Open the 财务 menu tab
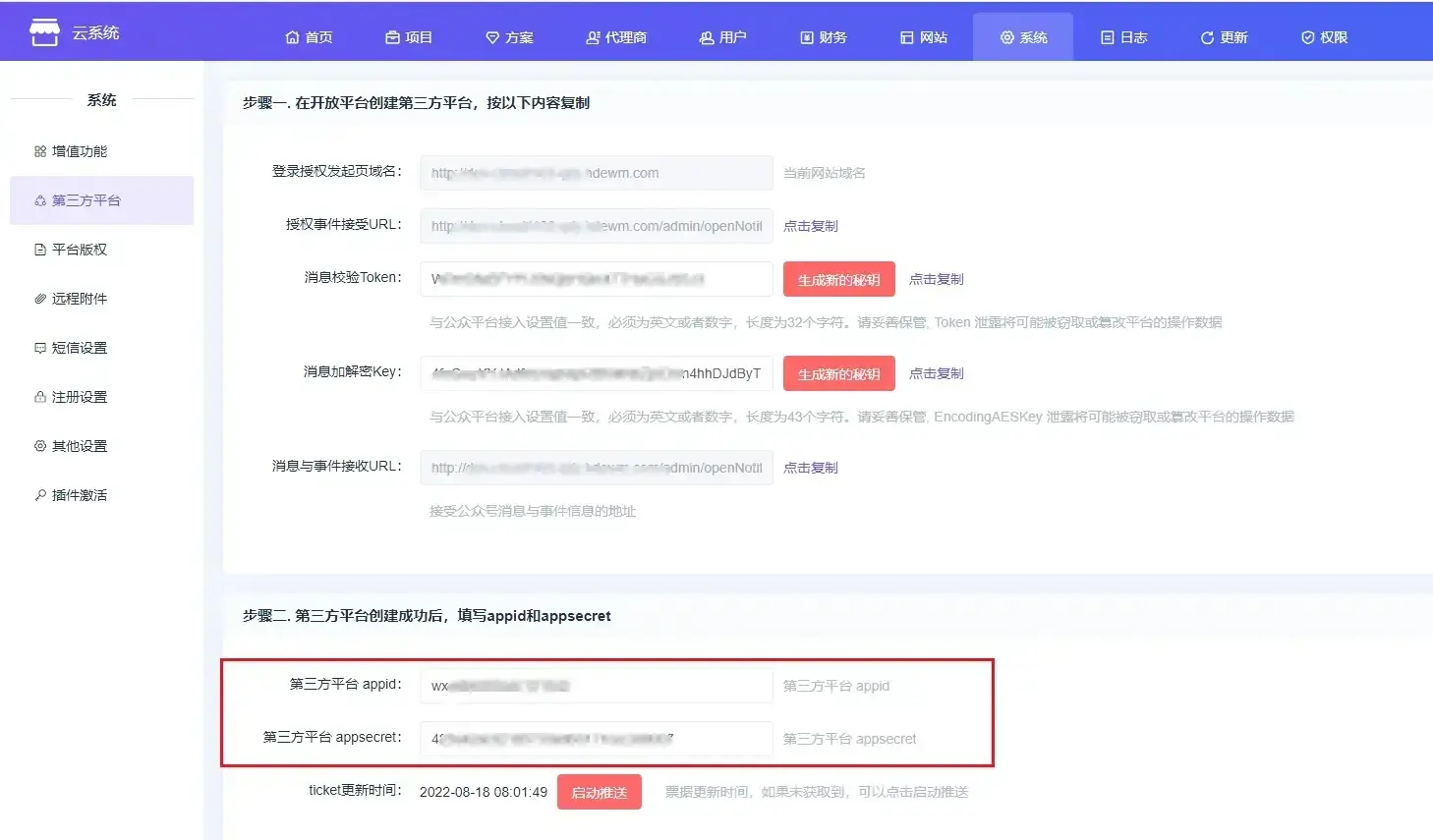This screenshot has width=1433, height=840. 824,37
